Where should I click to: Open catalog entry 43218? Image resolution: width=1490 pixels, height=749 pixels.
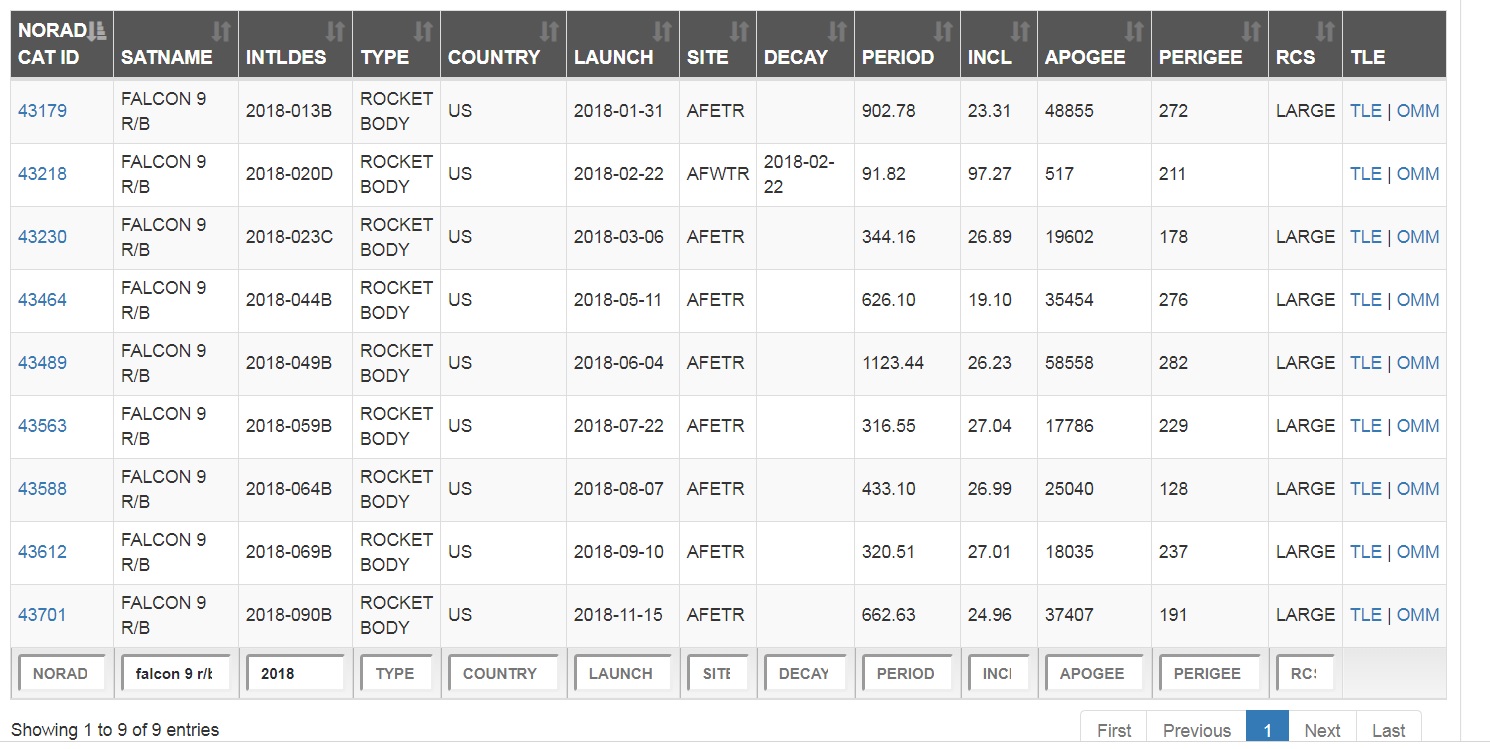click(x=42, y=174)
